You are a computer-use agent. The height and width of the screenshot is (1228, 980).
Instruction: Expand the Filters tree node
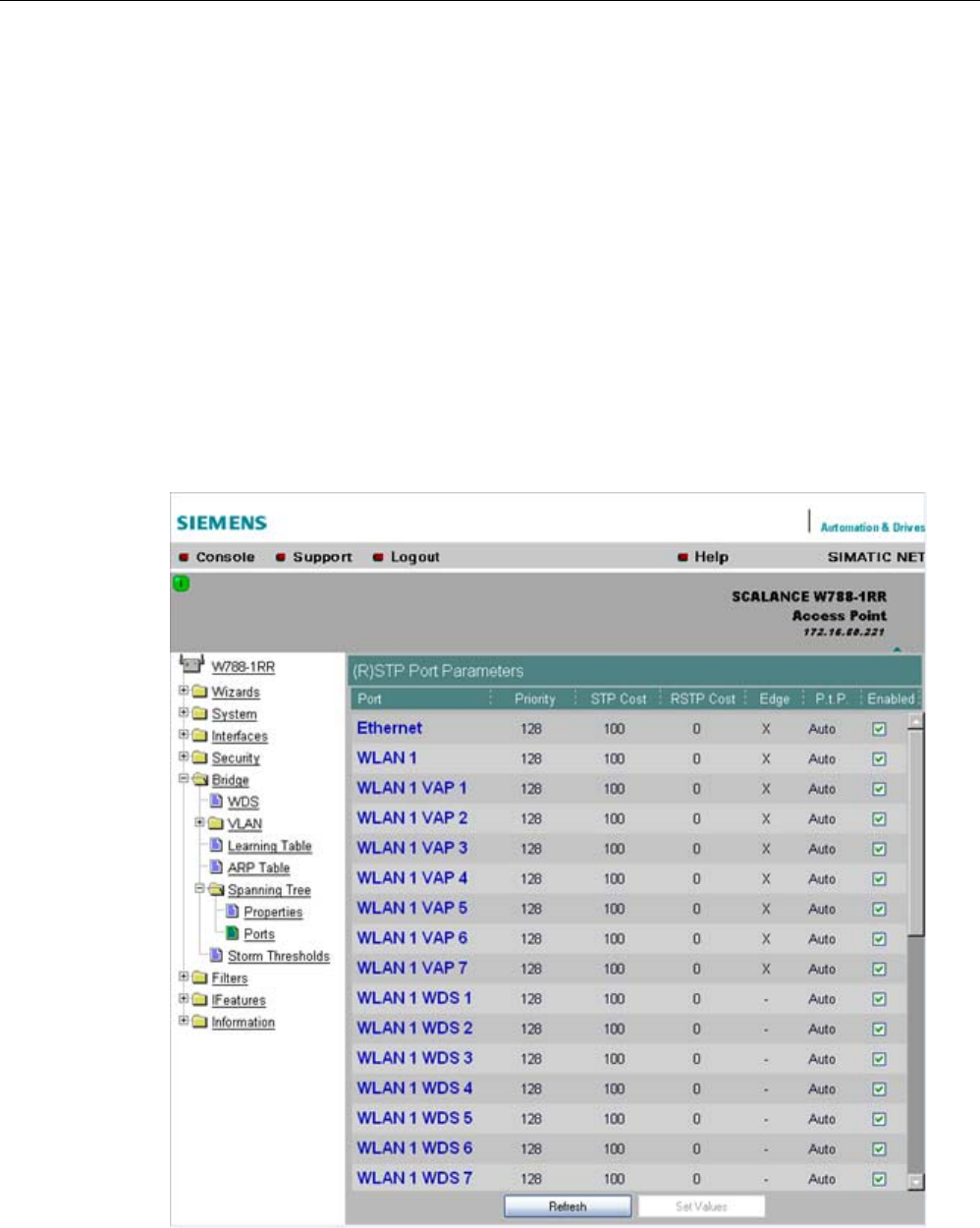pyautogui.click(x=184, y=977)
